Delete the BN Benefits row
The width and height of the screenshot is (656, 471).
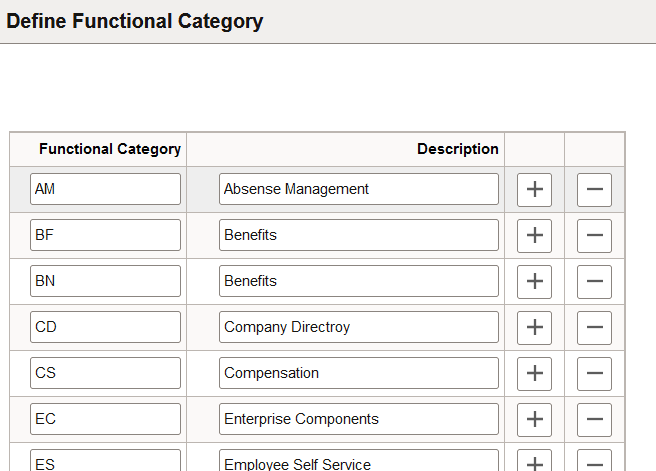594,281
